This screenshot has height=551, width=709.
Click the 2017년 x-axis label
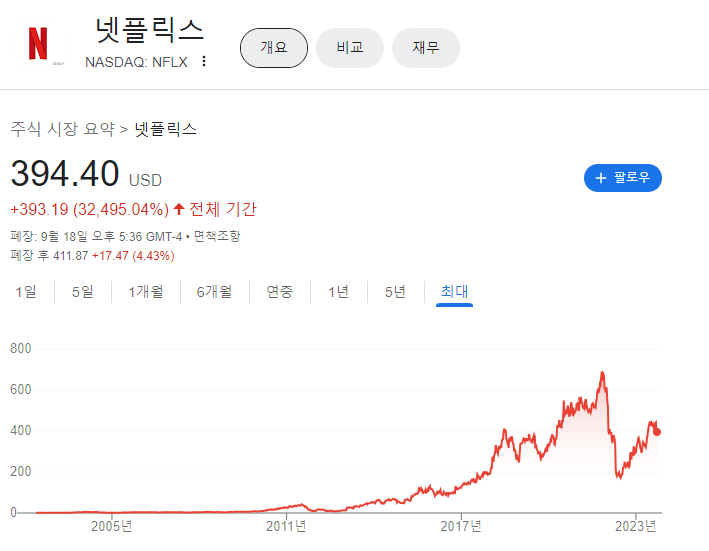point(461,526)
